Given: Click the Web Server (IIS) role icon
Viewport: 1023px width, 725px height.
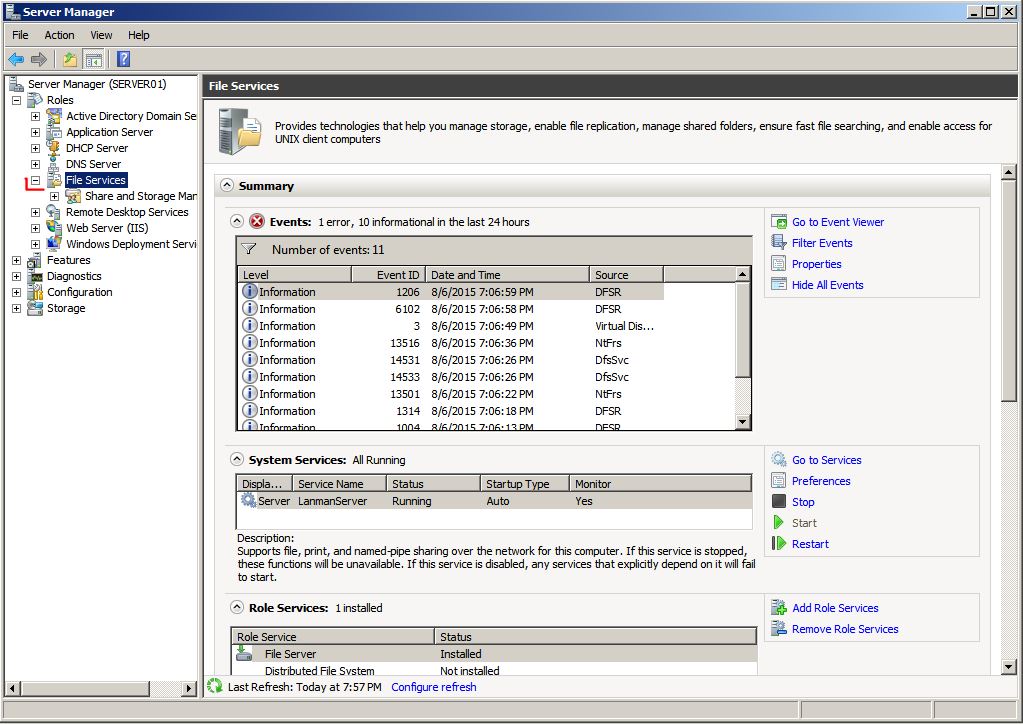Looking at the screenshot, I should click(x=53, y=228).
